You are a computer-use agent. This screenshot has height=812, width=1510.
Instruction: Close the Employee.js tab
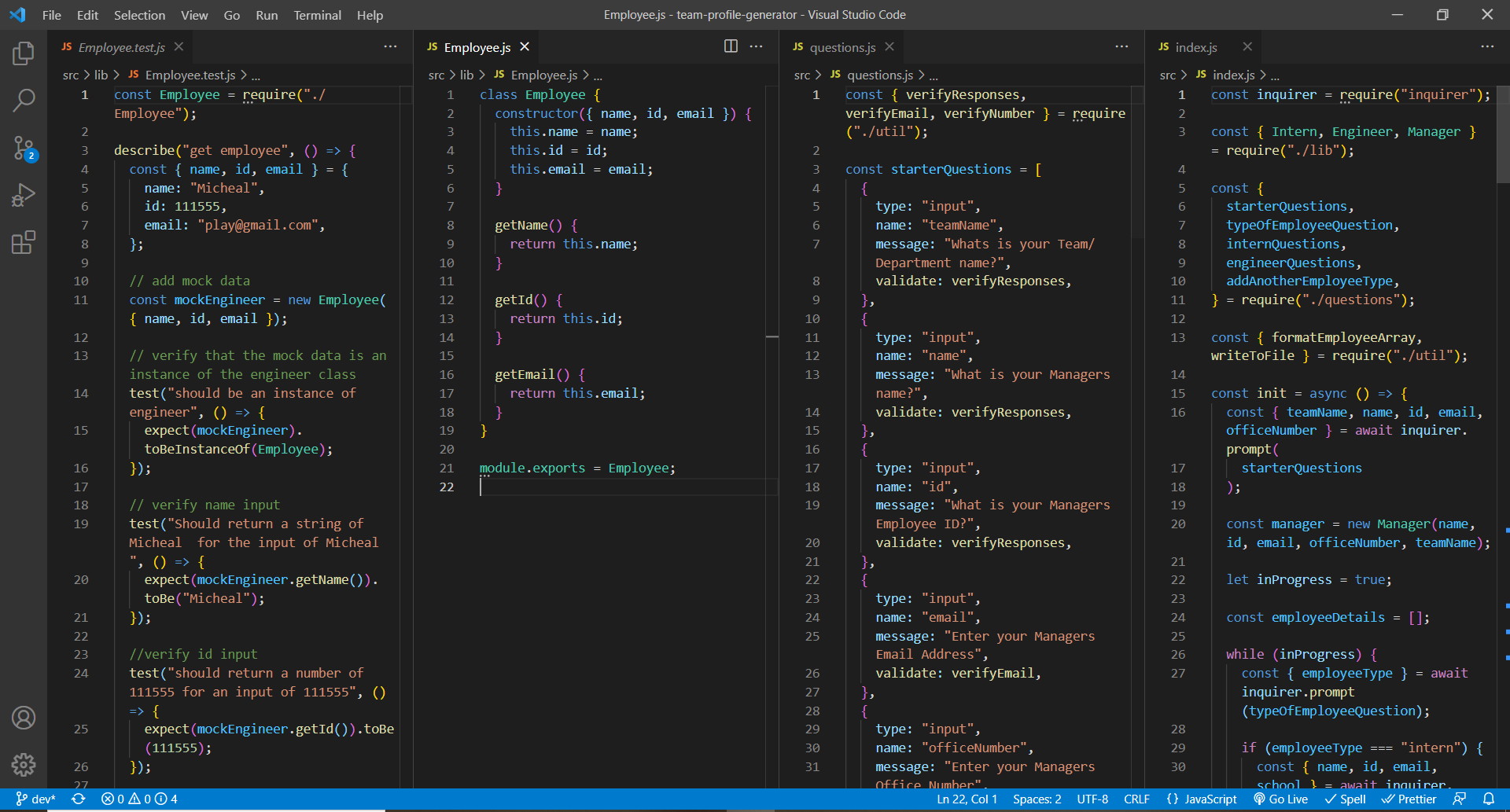point(525,47)
